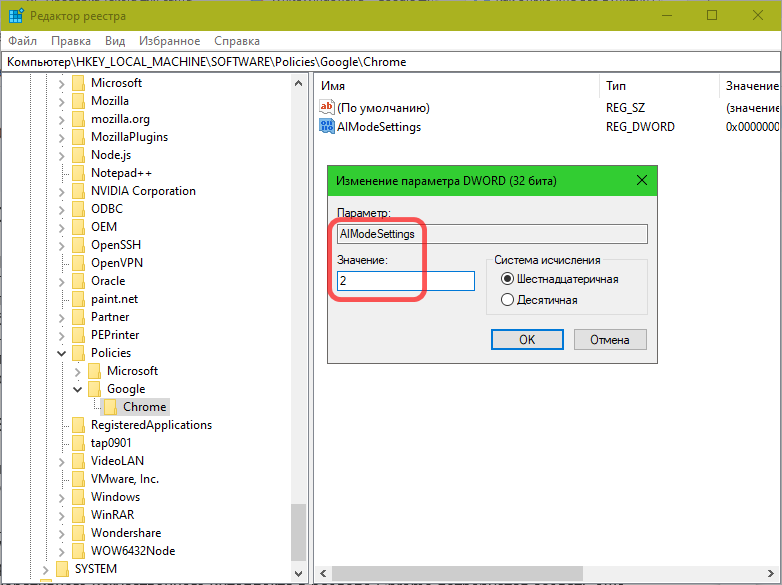Screen dimensions: 782x585
Task: Open the Избранное menu
Action: [170, 41]
